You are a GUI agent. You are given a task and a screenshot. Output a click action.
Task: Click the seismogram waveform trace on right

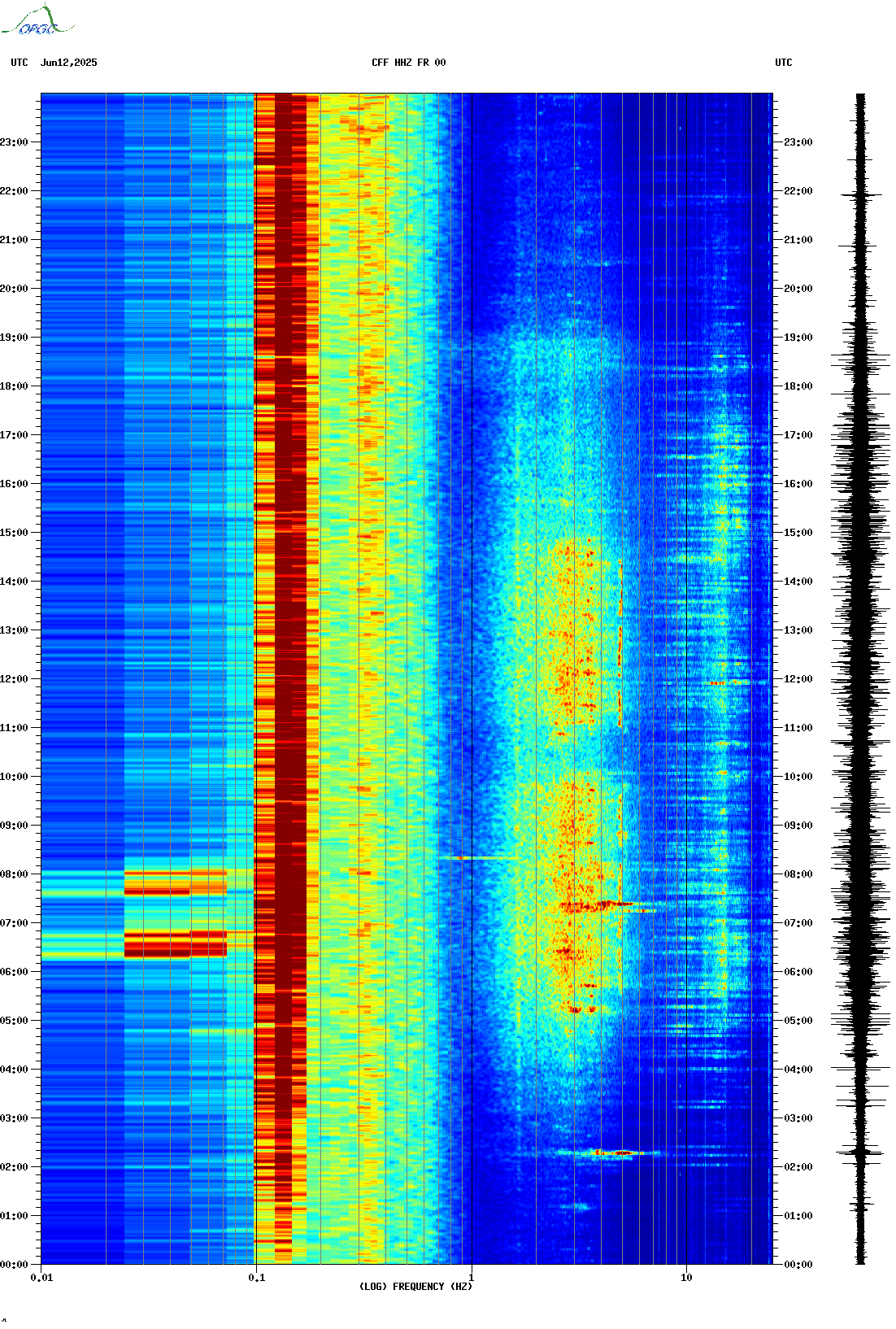pyautogui.click(x=860, y=679)
